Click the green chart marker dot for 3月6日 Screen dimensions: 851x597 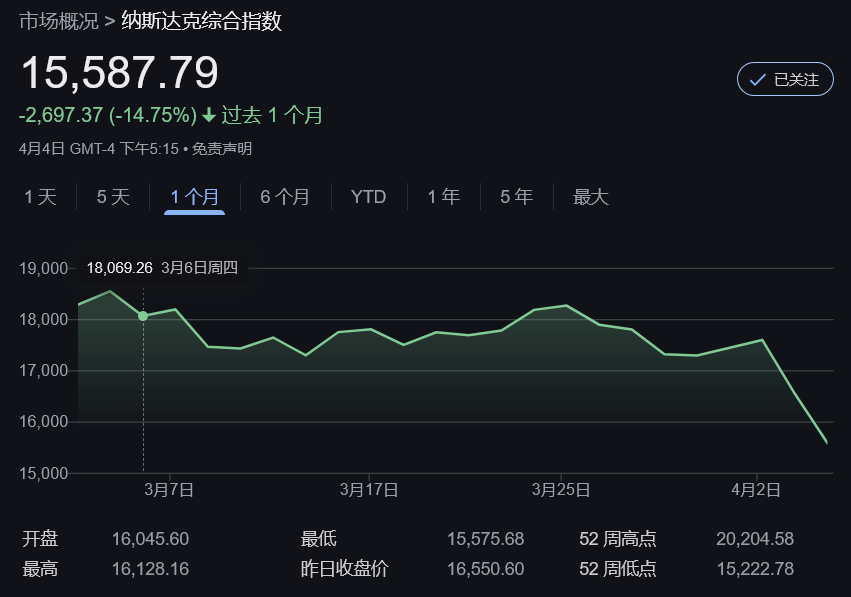[x=143, y=316]
